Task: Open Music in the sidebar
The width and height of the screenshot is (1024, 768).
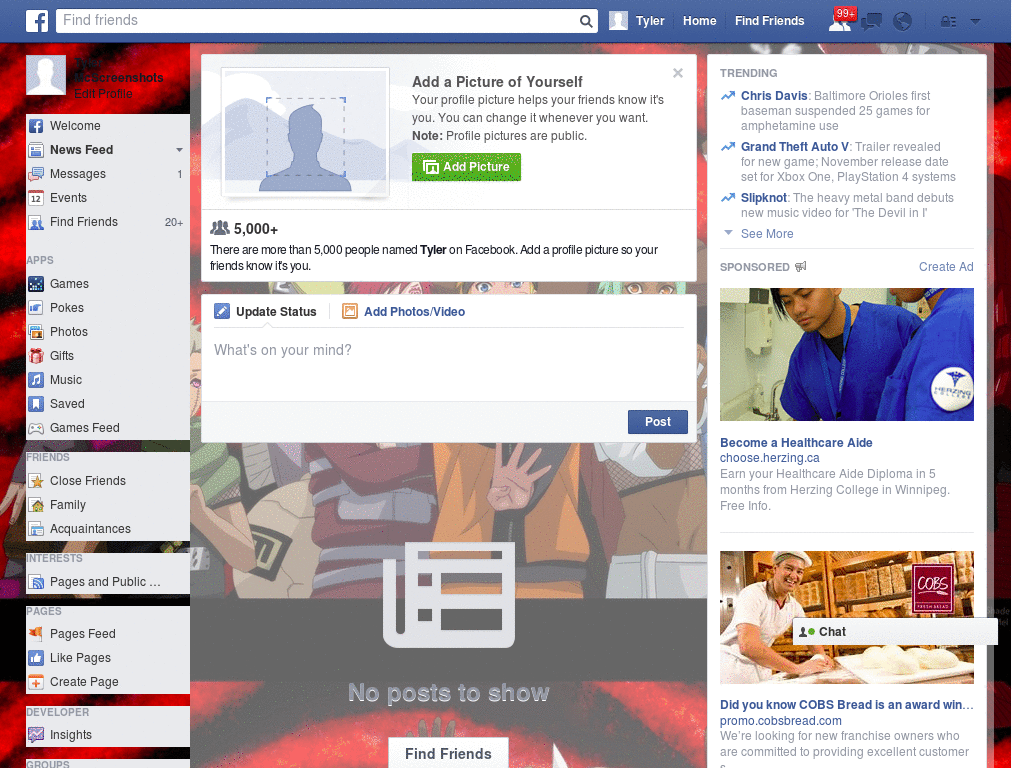Action: (108, 379)
